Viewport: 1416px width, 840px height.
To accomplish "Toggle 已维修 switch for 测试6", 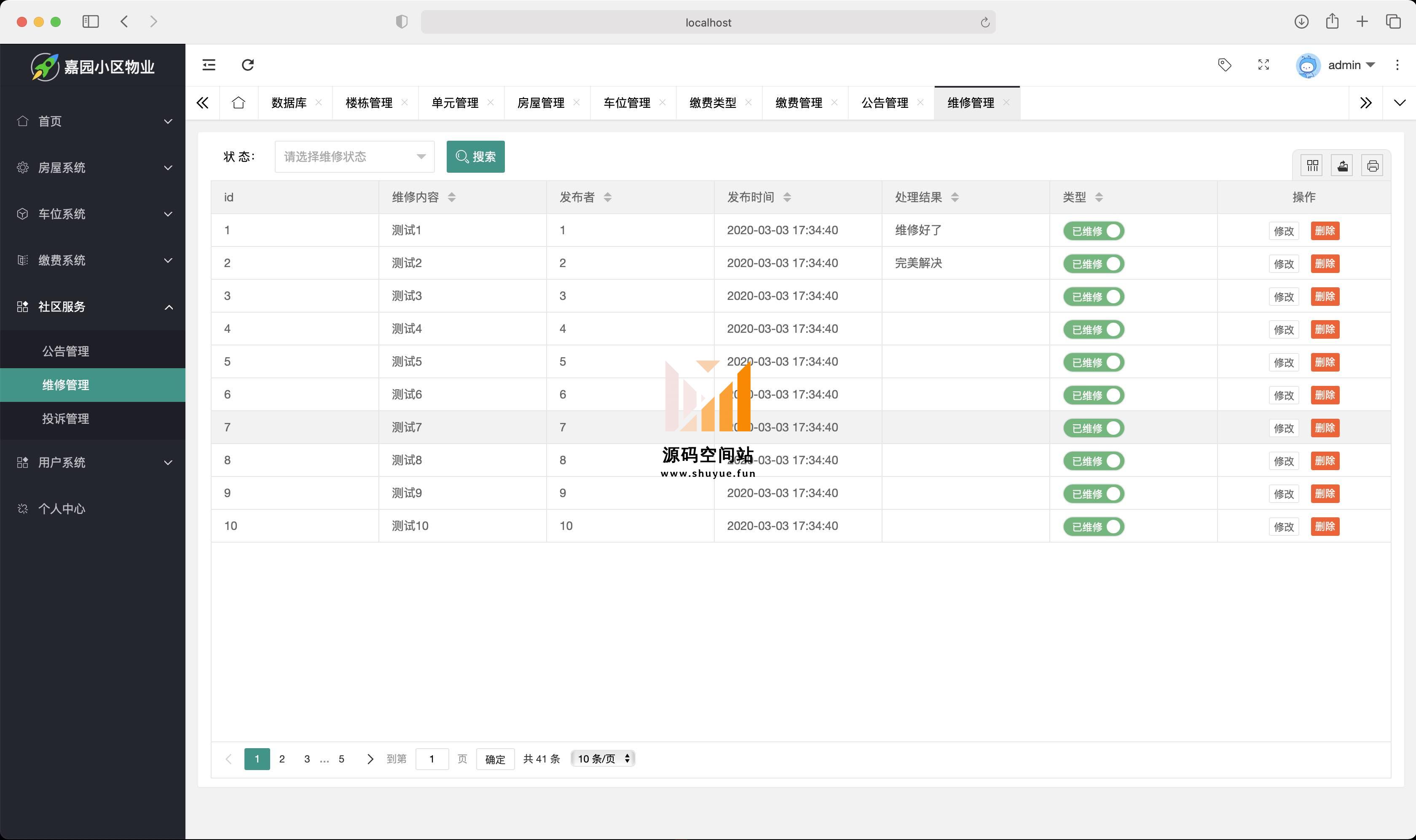I will coord(1093,395).
